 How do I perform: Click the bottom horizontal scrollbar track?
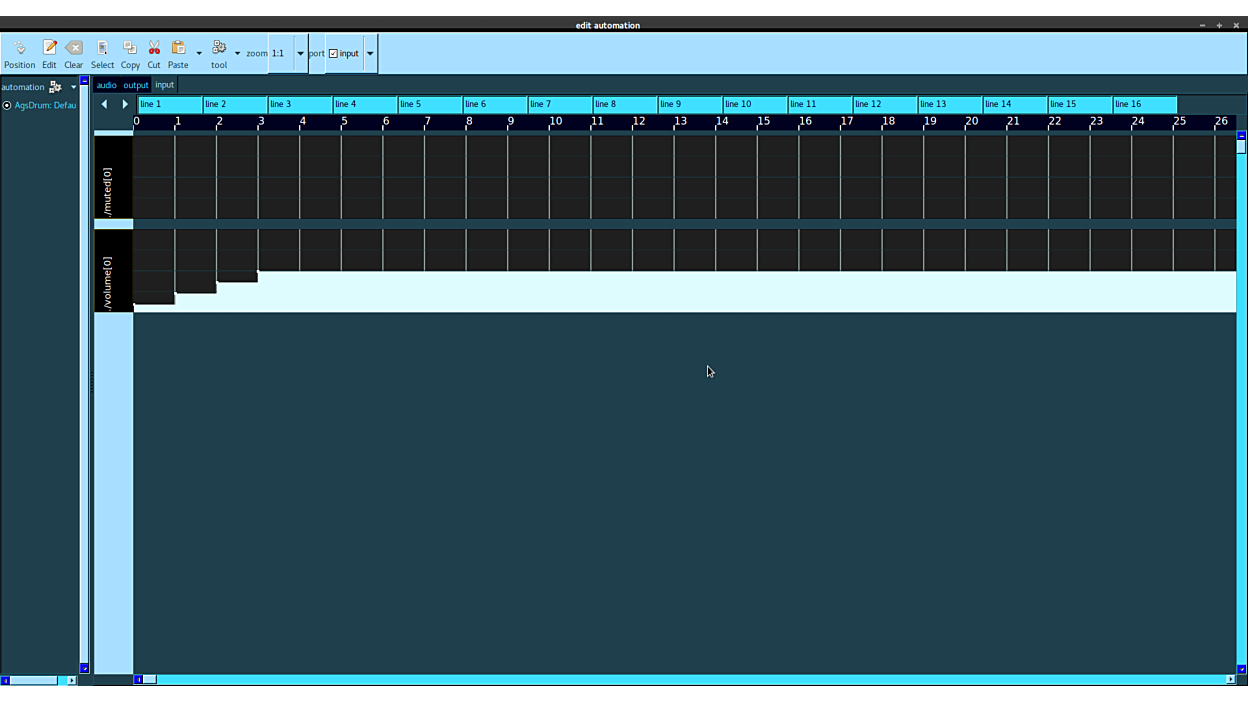[x=690, y=680]
